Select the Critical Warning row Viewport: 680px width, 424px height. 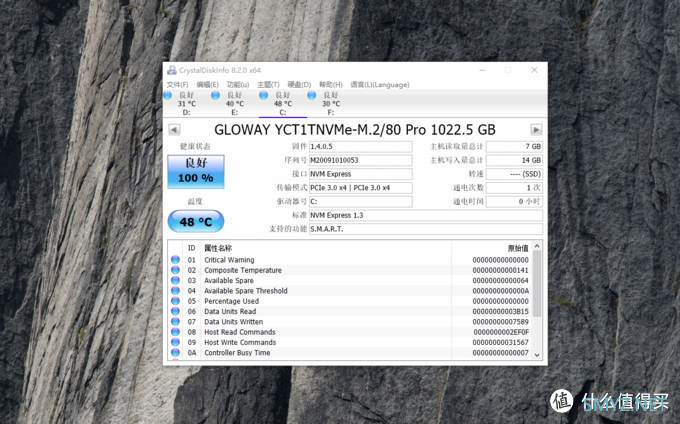(x=350, y=260)
